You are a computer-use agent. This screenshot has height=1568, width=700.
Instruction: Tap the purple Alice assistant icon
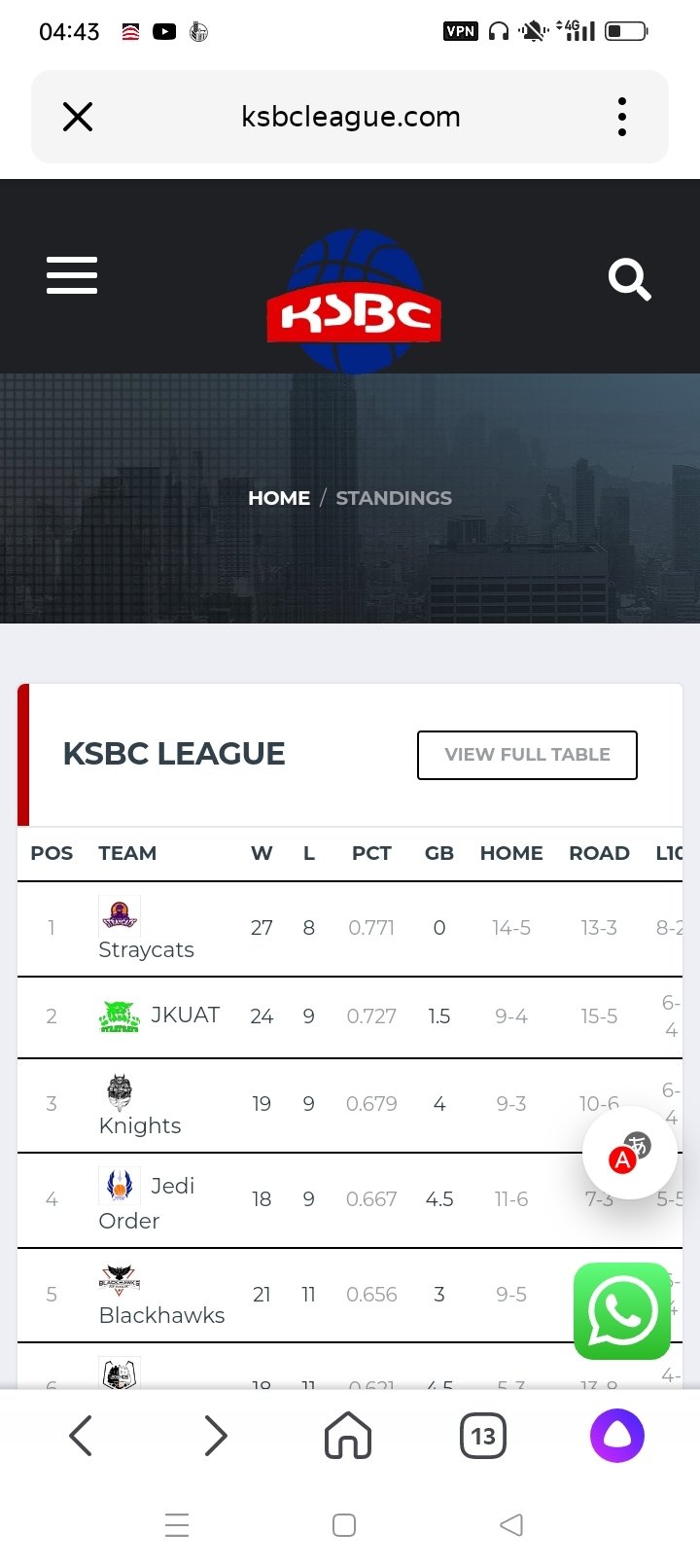pos(617,1436)
